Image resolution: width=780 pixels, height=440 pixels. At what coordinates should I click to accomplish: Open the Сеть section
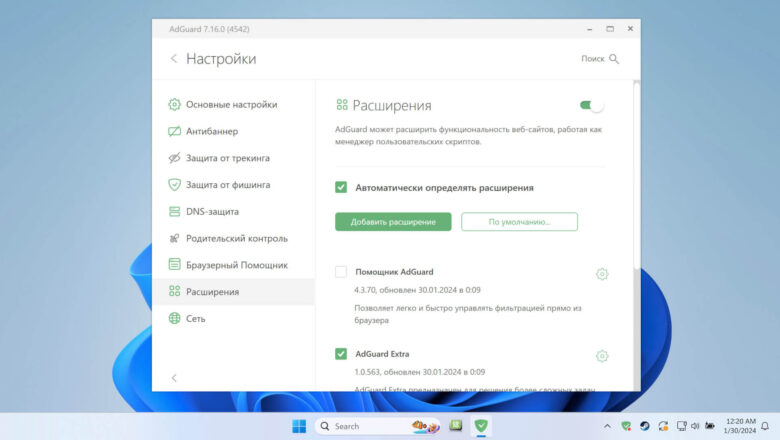233,319
